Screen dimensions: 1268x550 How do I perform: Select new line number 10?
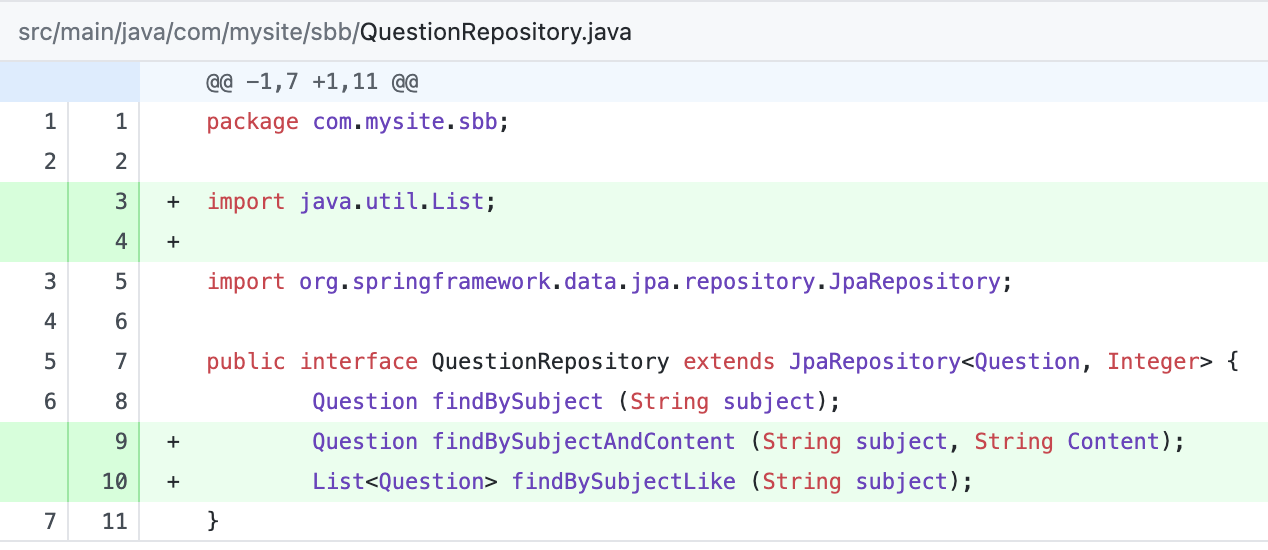tap(114, 482)
